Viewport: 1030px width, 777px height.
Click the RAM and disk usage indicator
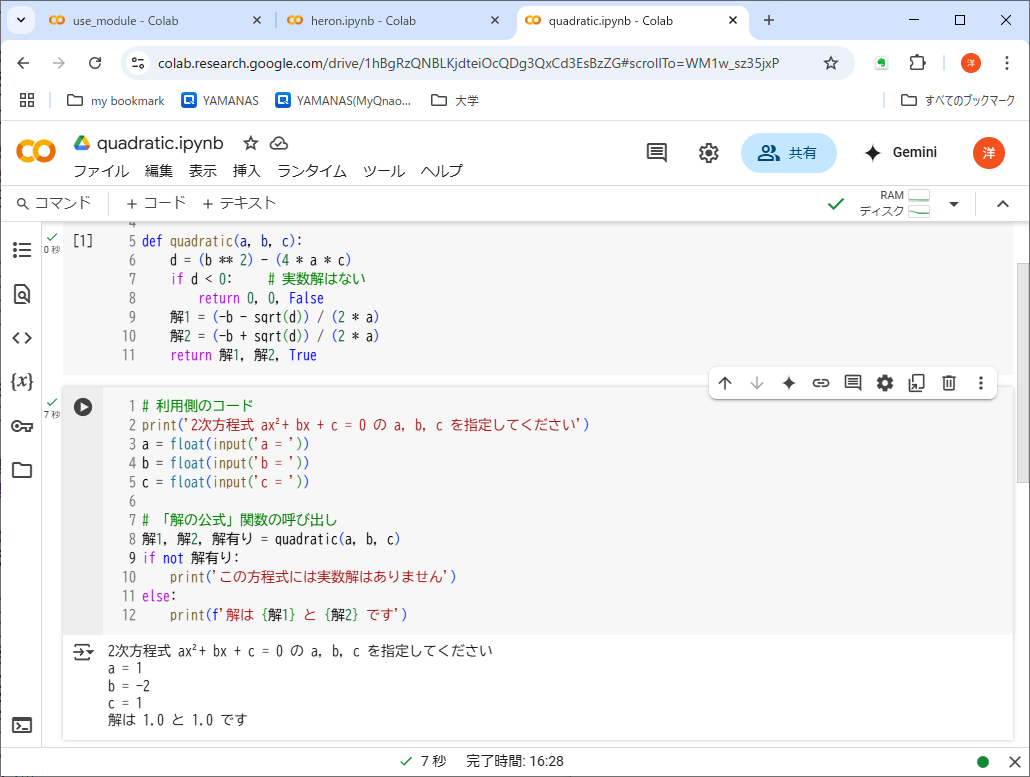(x=895, y=204)
